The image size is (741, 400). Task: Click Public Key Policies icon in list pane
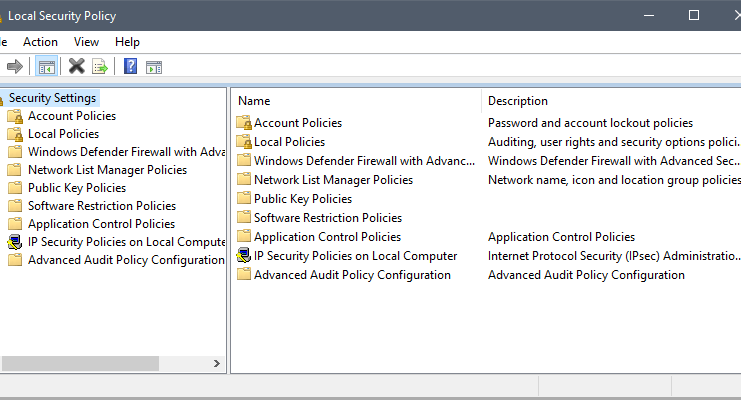click(244, 198)
